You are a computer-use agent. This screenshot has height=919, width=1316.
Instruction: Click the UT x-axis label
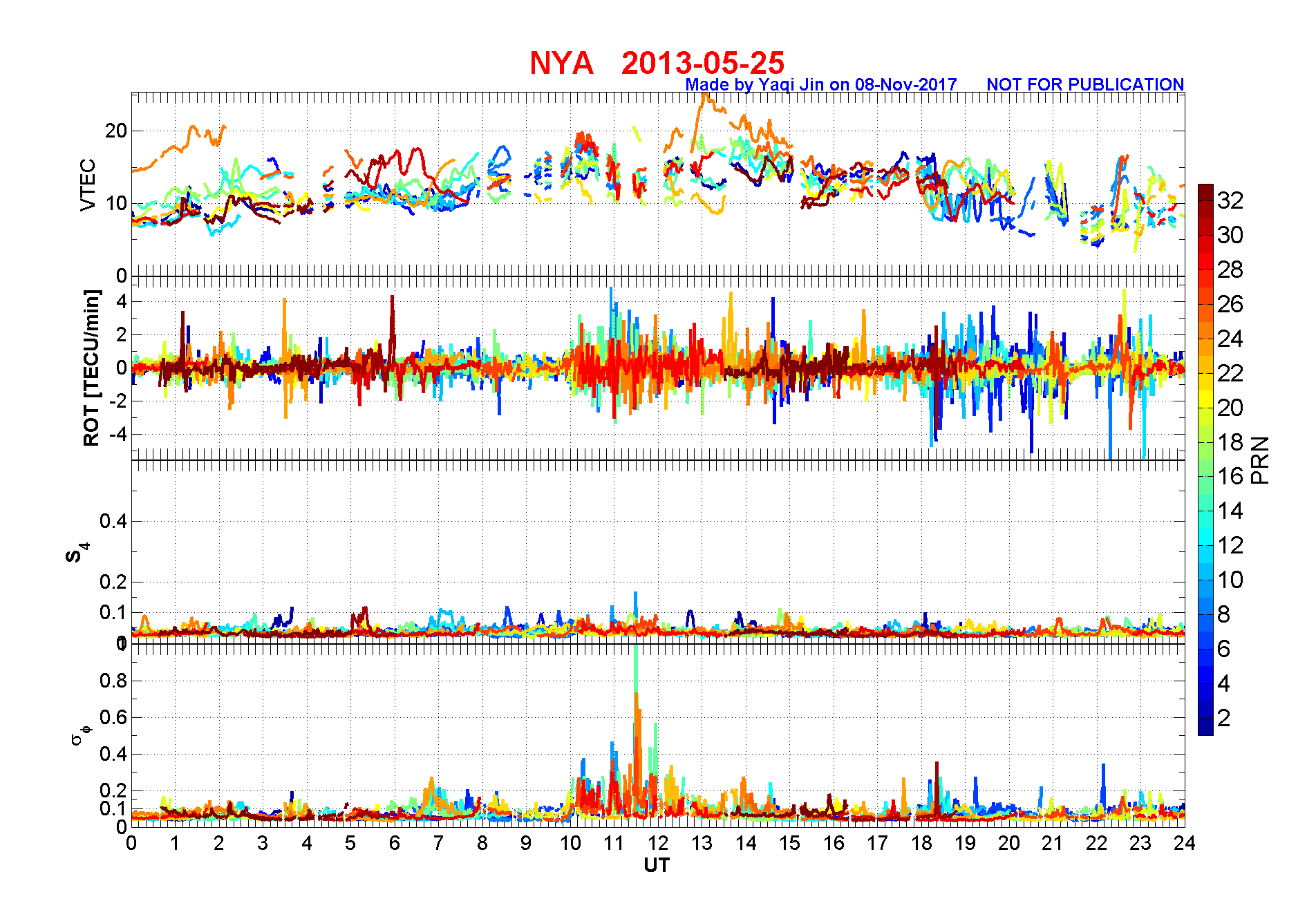[657, 865]
